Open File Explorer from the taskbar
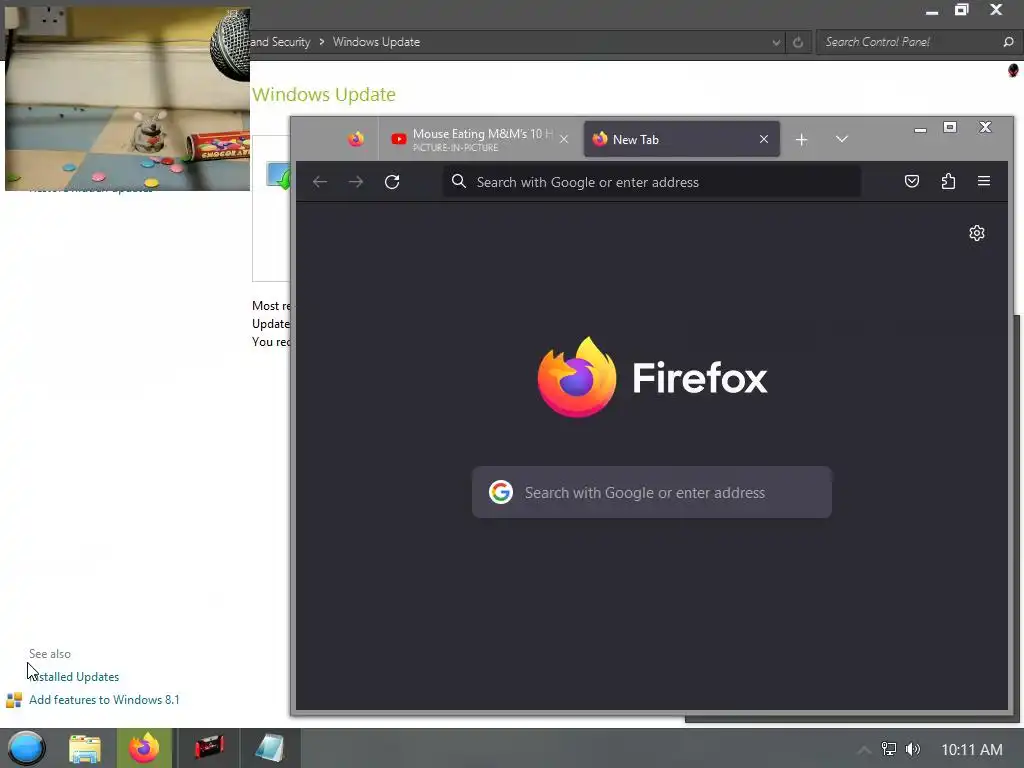The width and height of the screenshot is (1024, 768). (85, 748)
